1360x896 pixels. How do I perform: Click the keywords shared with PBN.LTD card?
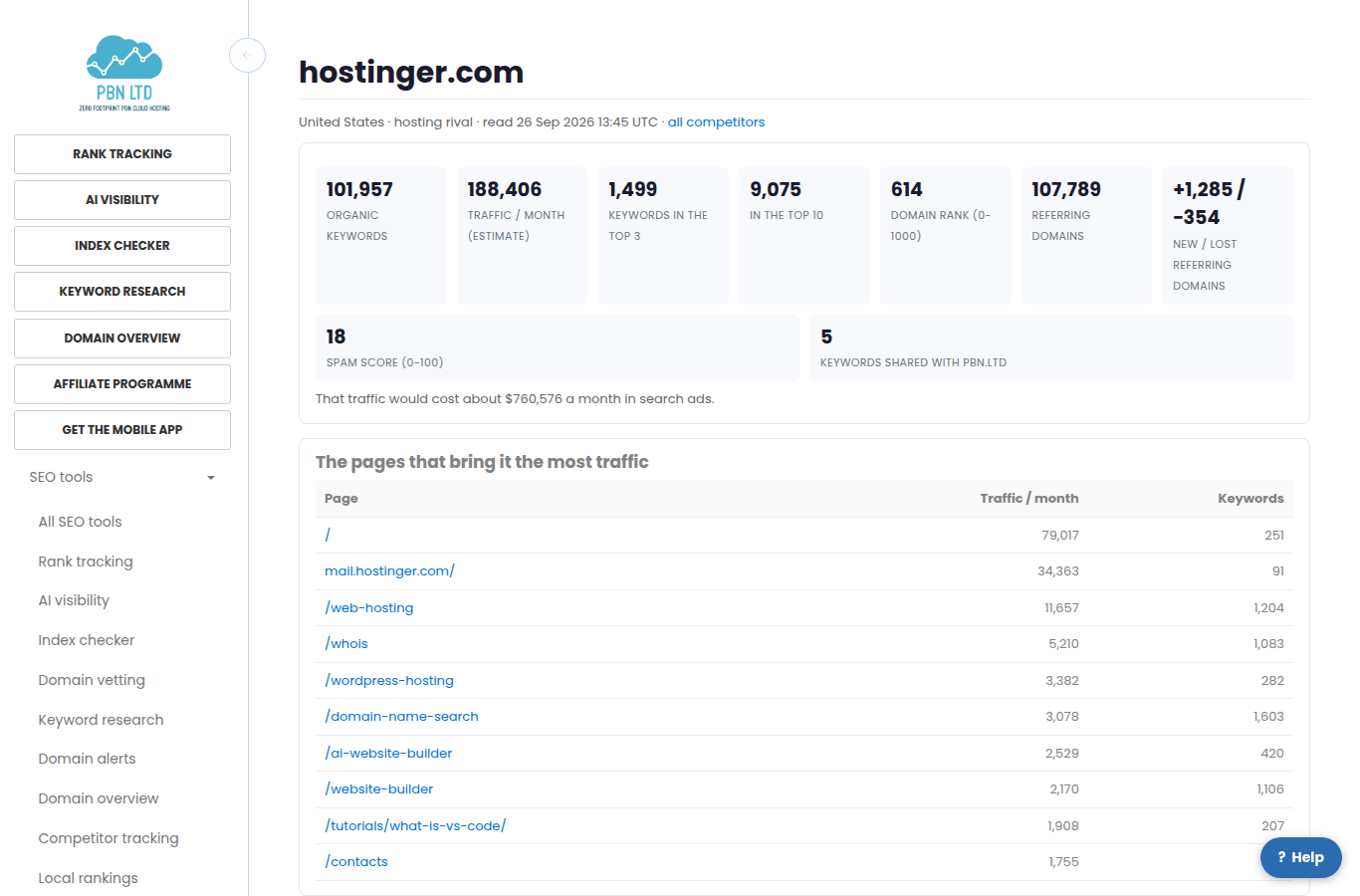(1051, 348)
